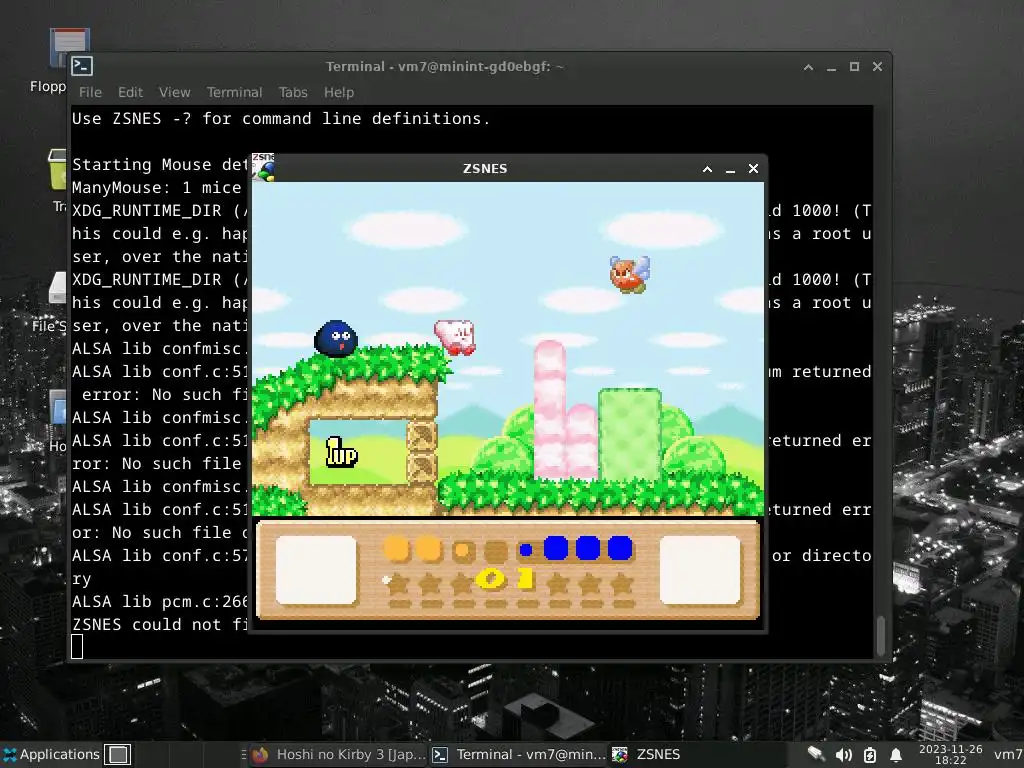The image size is (1024, 768).
Task: Click the volume speaker tray icon
Action: [x=843, y=755]
